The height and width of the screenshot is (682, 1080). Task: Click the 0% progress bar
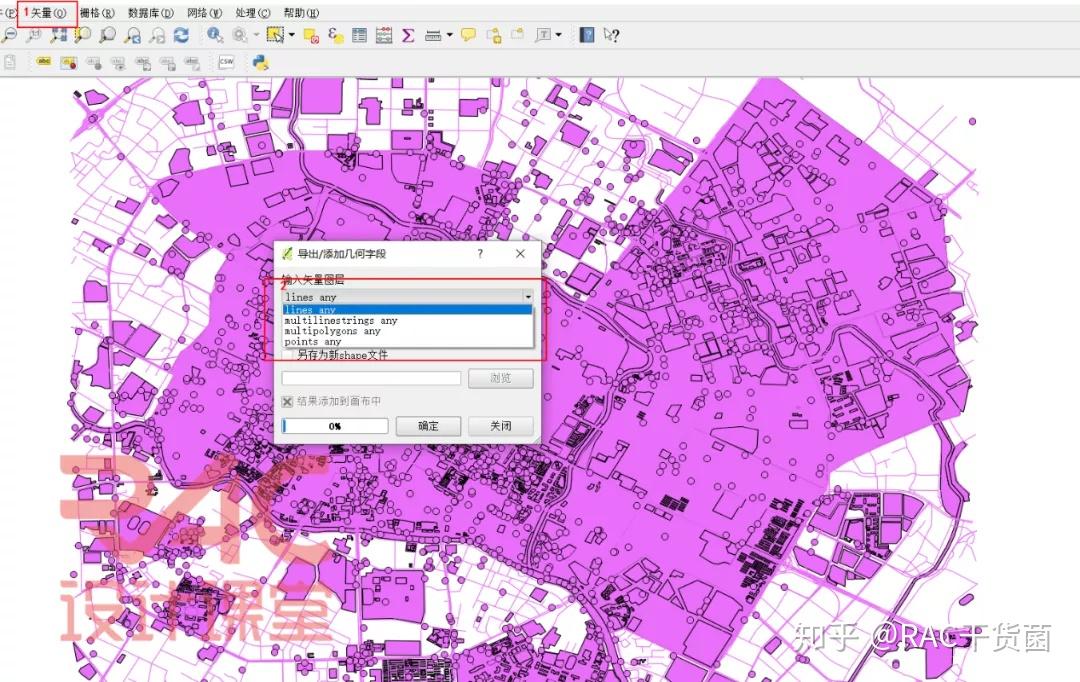pos(335,426)
